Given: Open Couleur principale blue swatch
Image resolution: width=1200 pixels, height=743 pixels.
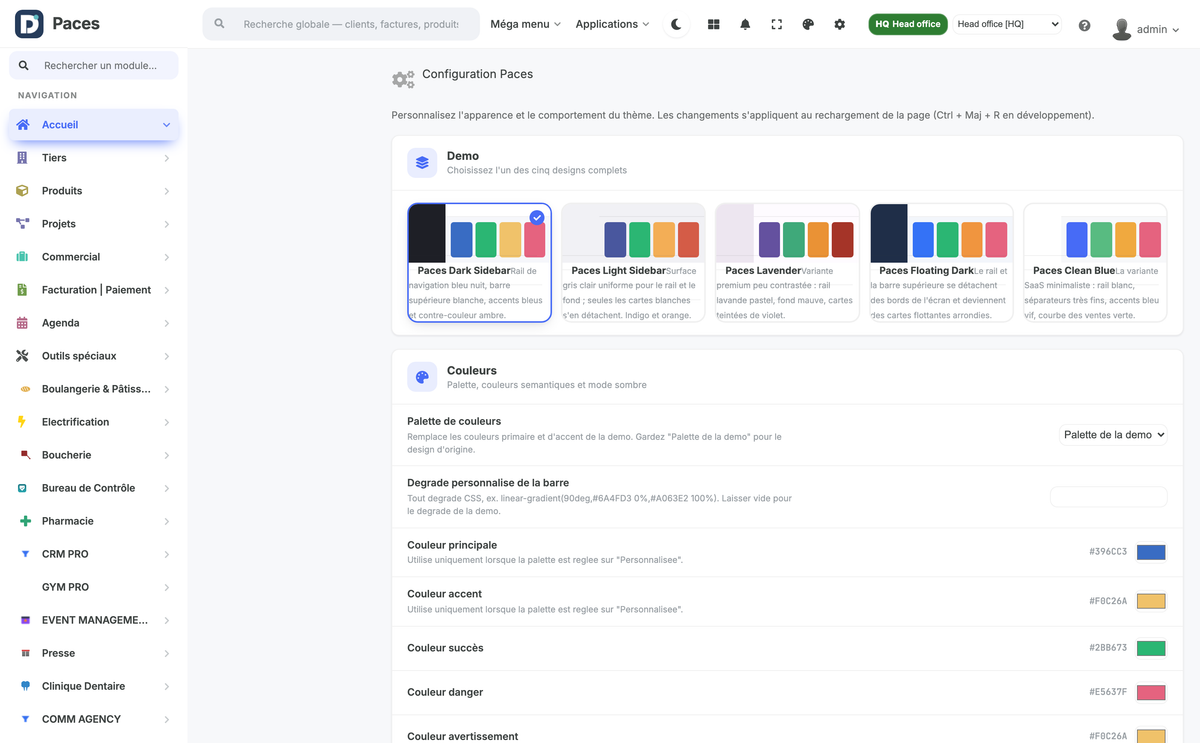Looking at the screenshot, I should pyautogui.click(x=1151, y=552).
